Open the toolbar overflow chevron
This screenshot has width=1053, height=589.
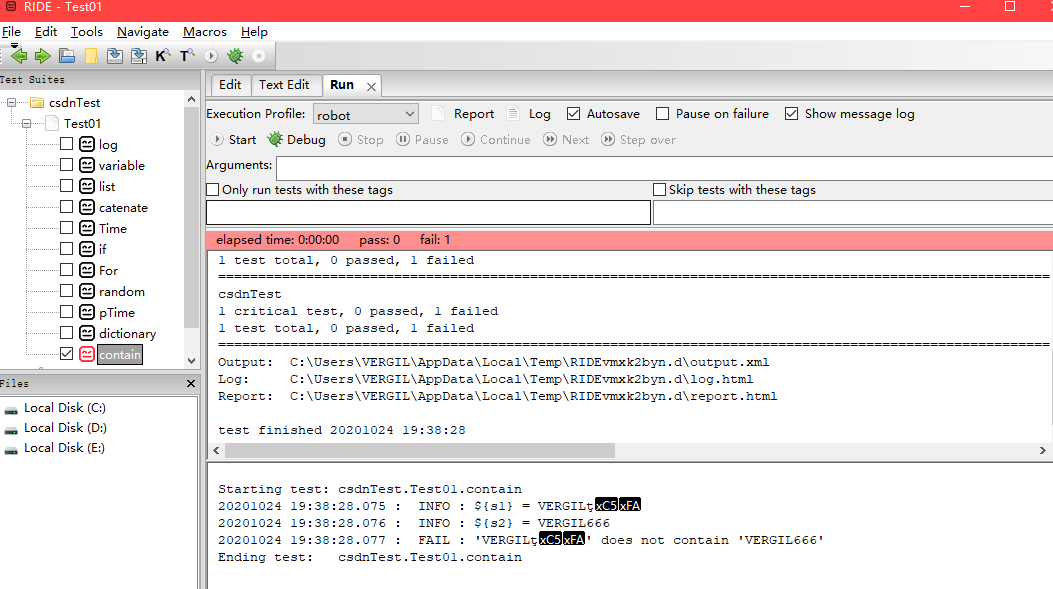click(x=14, y=46)
